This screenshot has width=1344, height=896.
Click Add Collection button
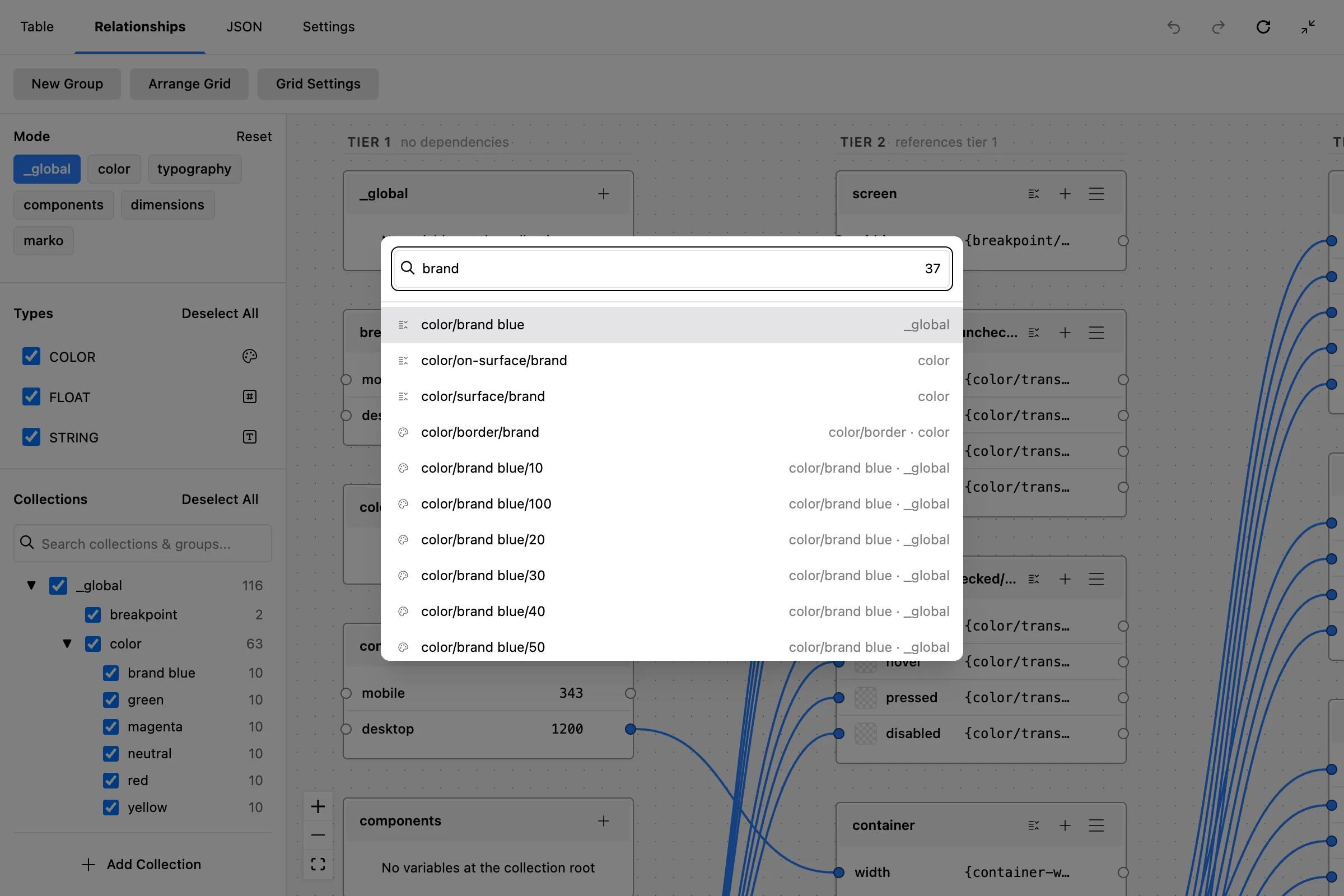[142, 865]
